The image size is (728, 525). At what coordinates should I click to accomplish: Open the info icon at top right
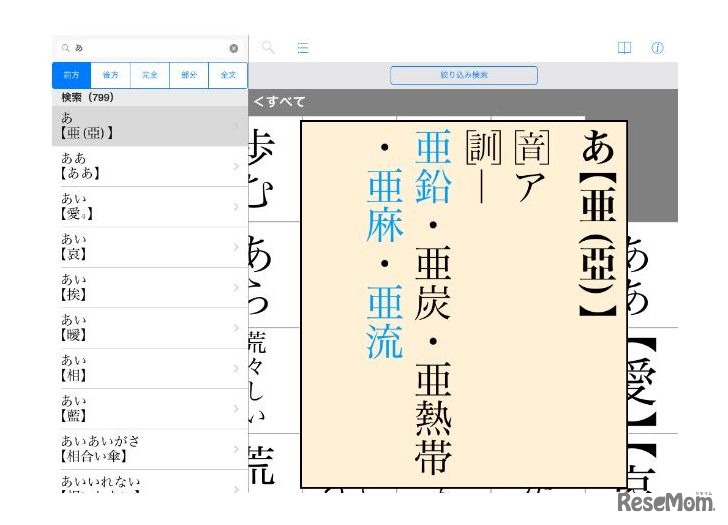click(657, 48)
